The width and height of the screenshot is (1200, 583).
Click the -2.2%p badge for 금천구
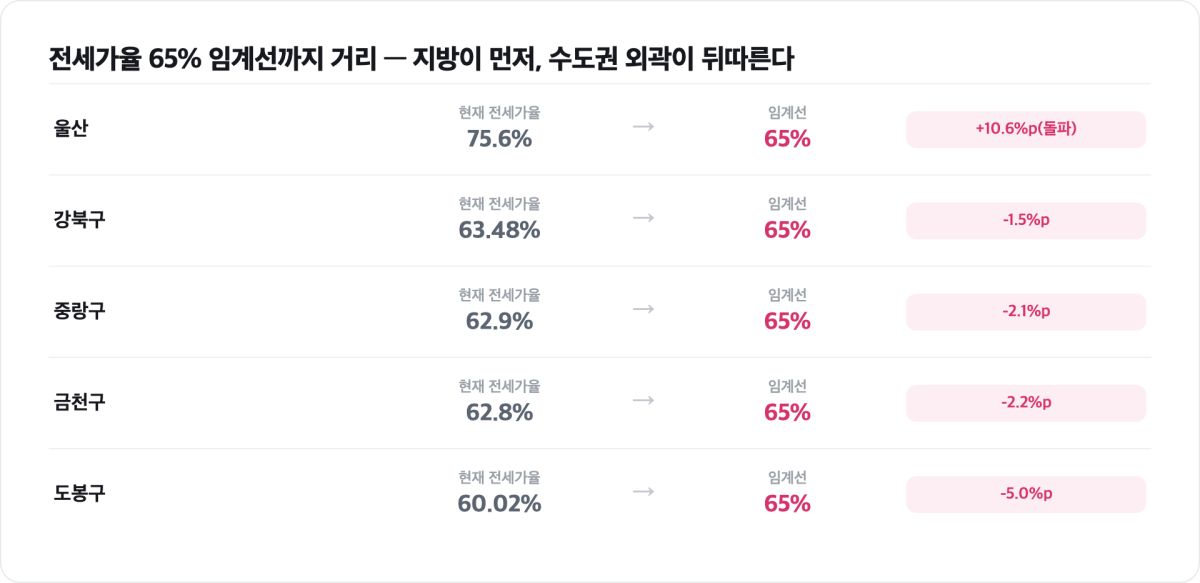(1026, 402)
